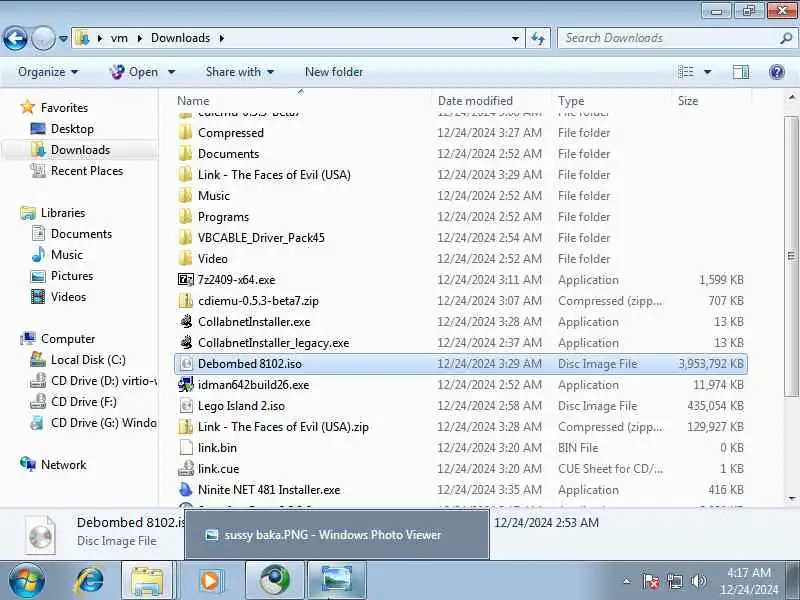Select the Music folder icon in file list
Image resolution: width=800 pixels, height=600 pixels.
click(186, 195)
